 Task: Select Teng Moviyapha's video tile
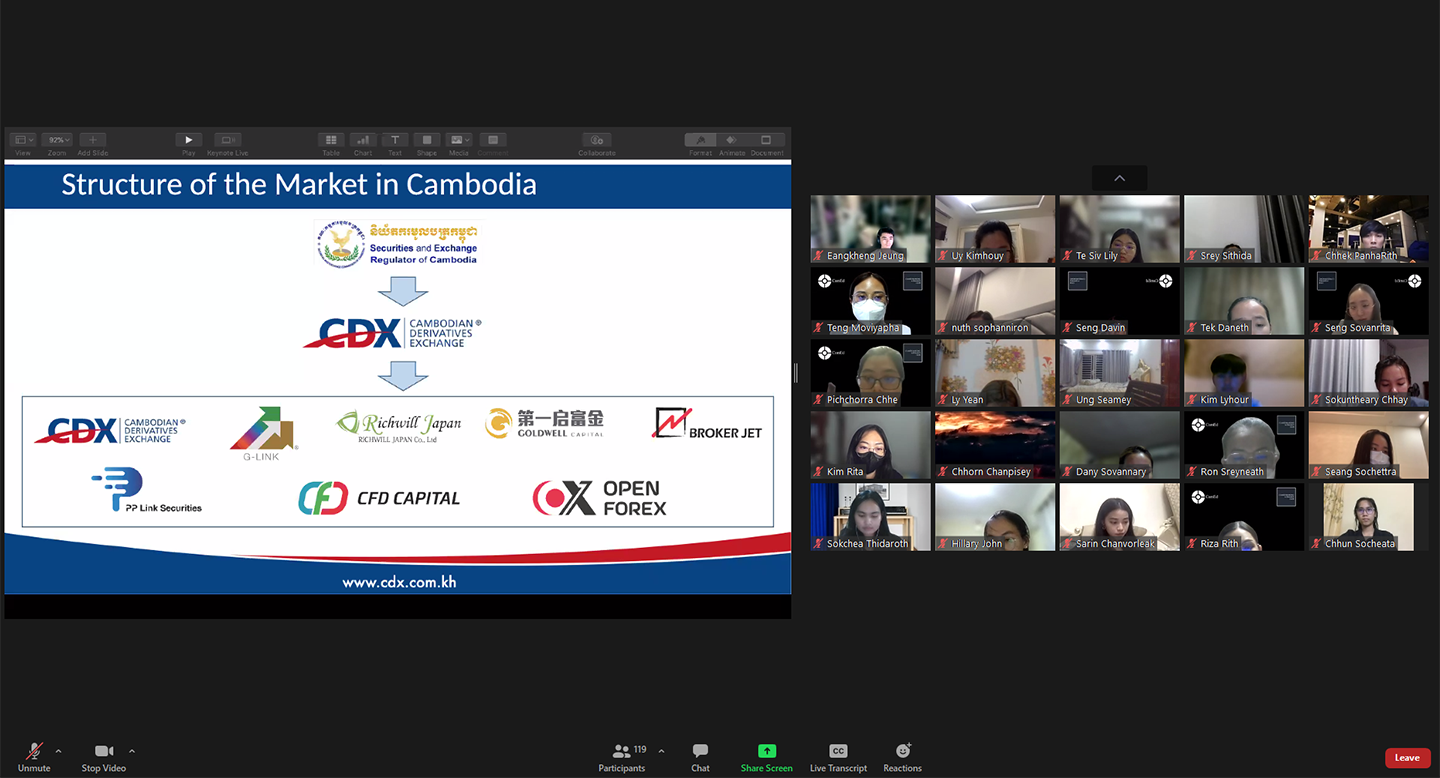click(x=870, y=301)
